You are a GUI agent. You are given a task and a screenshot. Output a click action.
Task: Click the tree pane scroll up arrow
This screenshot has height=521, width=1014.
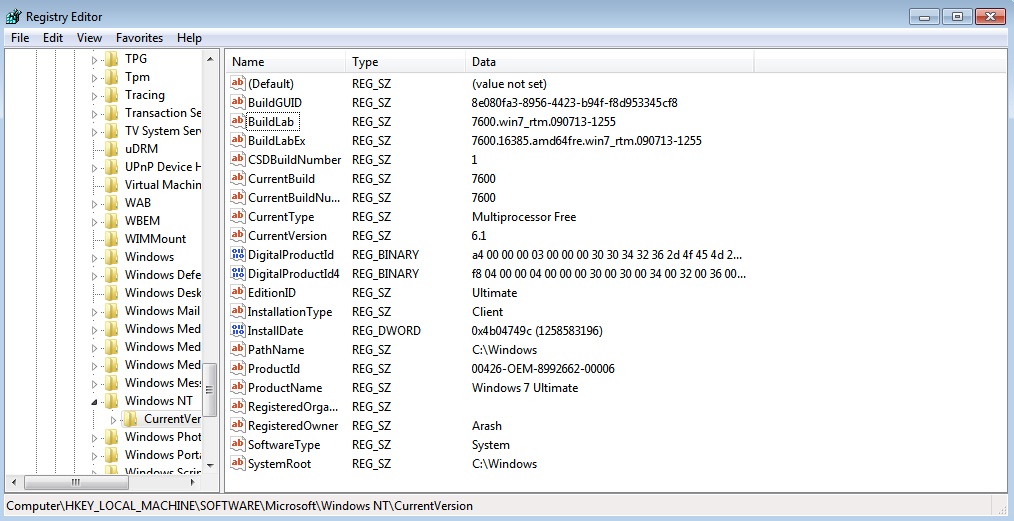click(x=210, y=59)
